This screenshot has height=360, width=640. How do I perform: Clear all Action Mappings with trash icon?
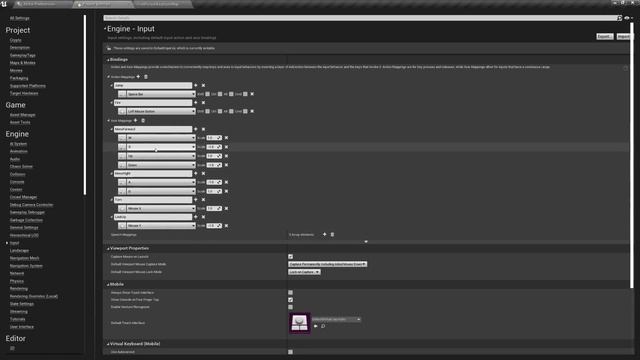146,77
